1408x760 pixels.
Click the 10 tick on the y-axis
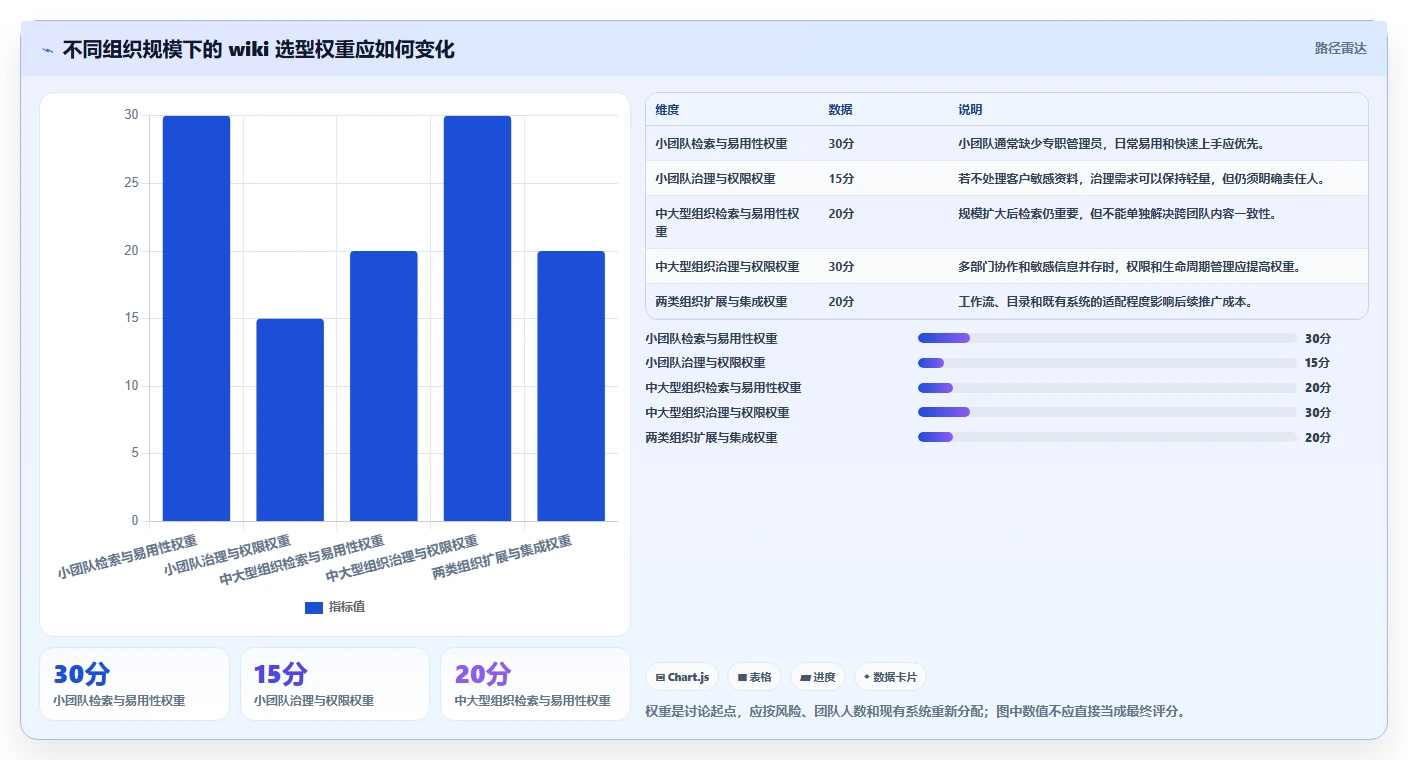coord(131,386)
